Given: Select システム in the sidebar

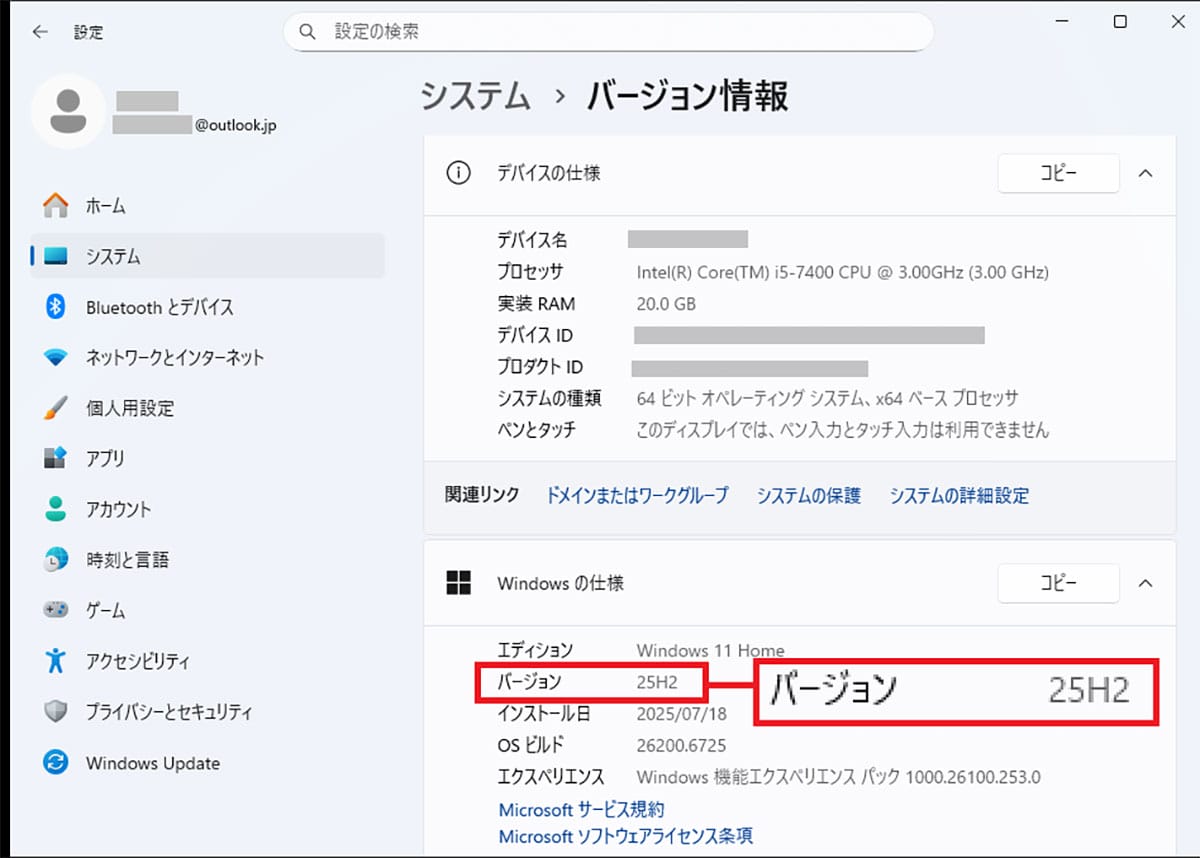Looking at the screenshot, I should point(112,256).
